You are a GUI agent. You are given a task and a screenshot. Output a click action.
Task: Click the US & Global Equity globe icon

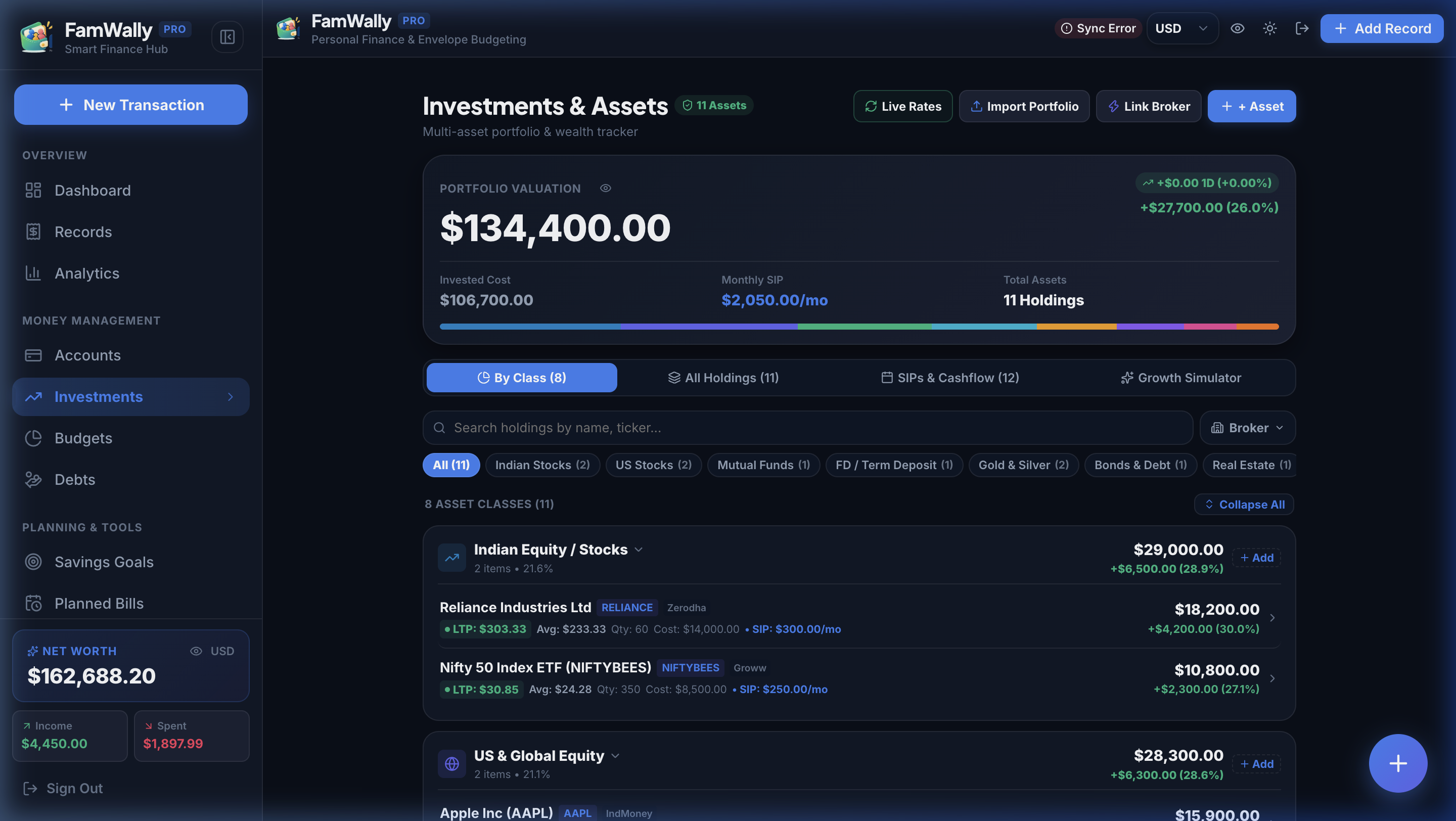tap(451, 764)
